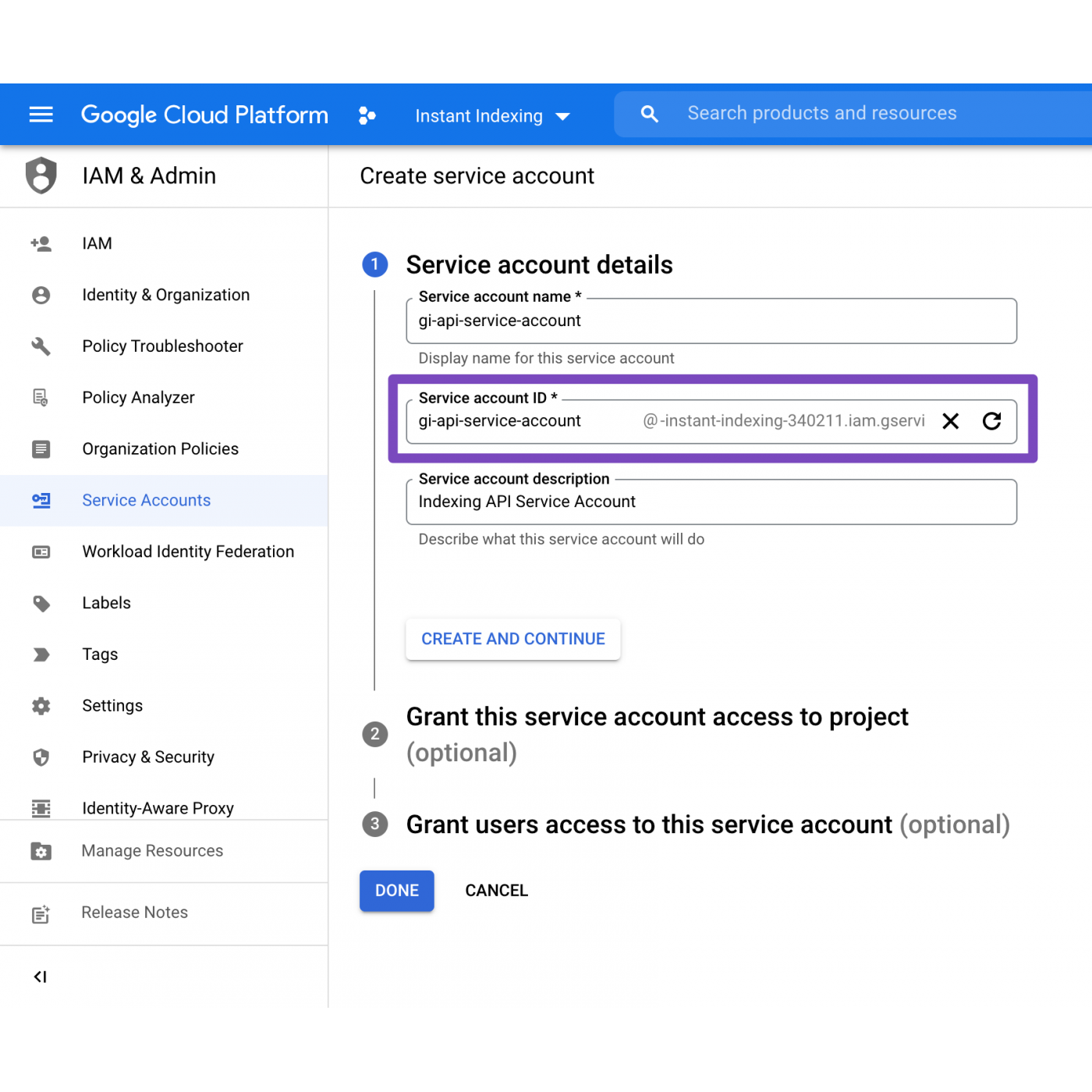Click the Policy Troubleshooter wrench icon
The width and height of the screenshot is (1092, 1092).
click(41, 346)
